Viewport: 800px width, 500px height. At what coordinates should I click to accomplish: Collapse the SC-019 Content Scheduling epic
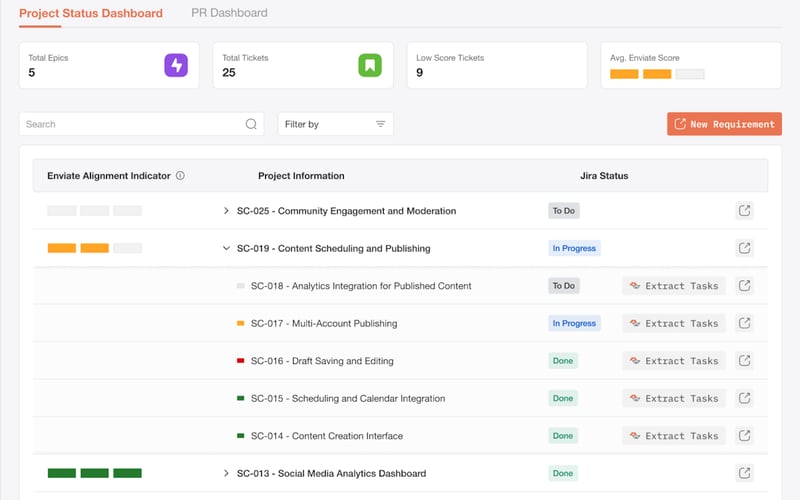[226, 248]
